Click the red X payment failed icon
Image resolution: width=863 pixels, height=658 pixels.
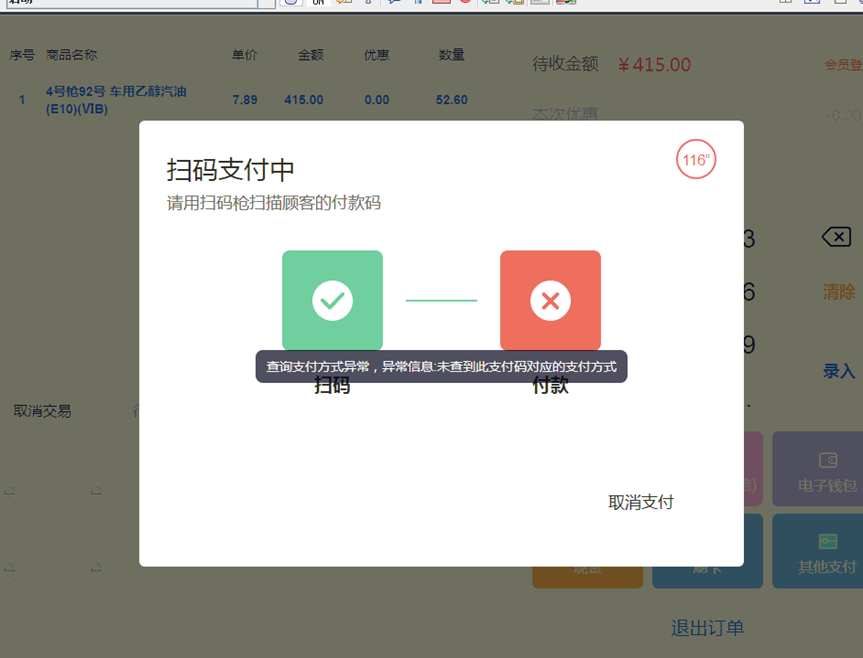coord(550,300)
